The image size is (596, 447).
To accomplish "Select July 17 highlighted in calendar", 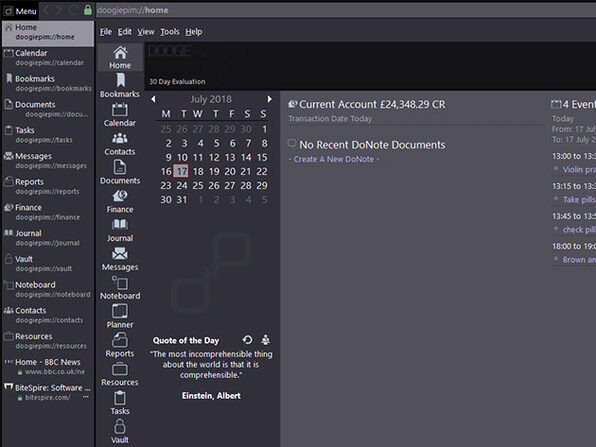I will (181, 171).
